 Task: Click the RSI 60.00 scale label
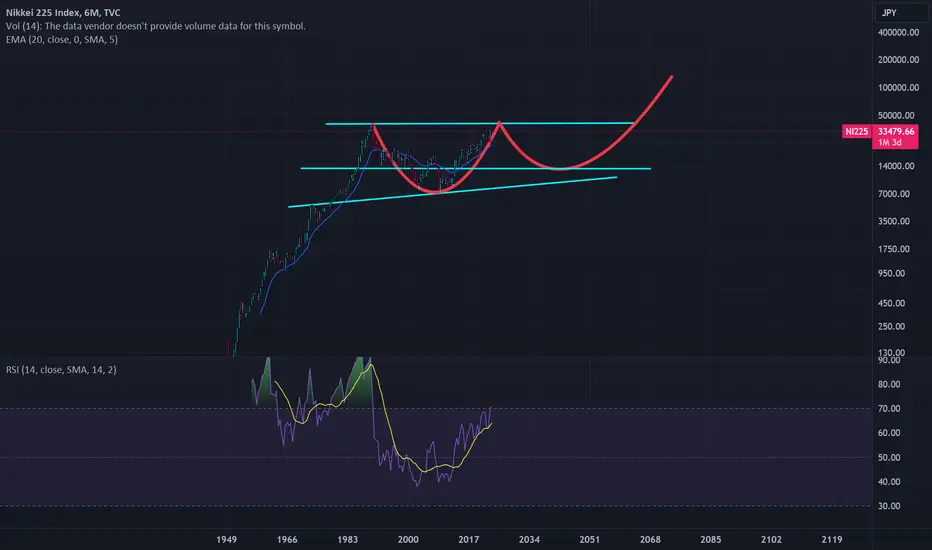click(x=889, y=433)
